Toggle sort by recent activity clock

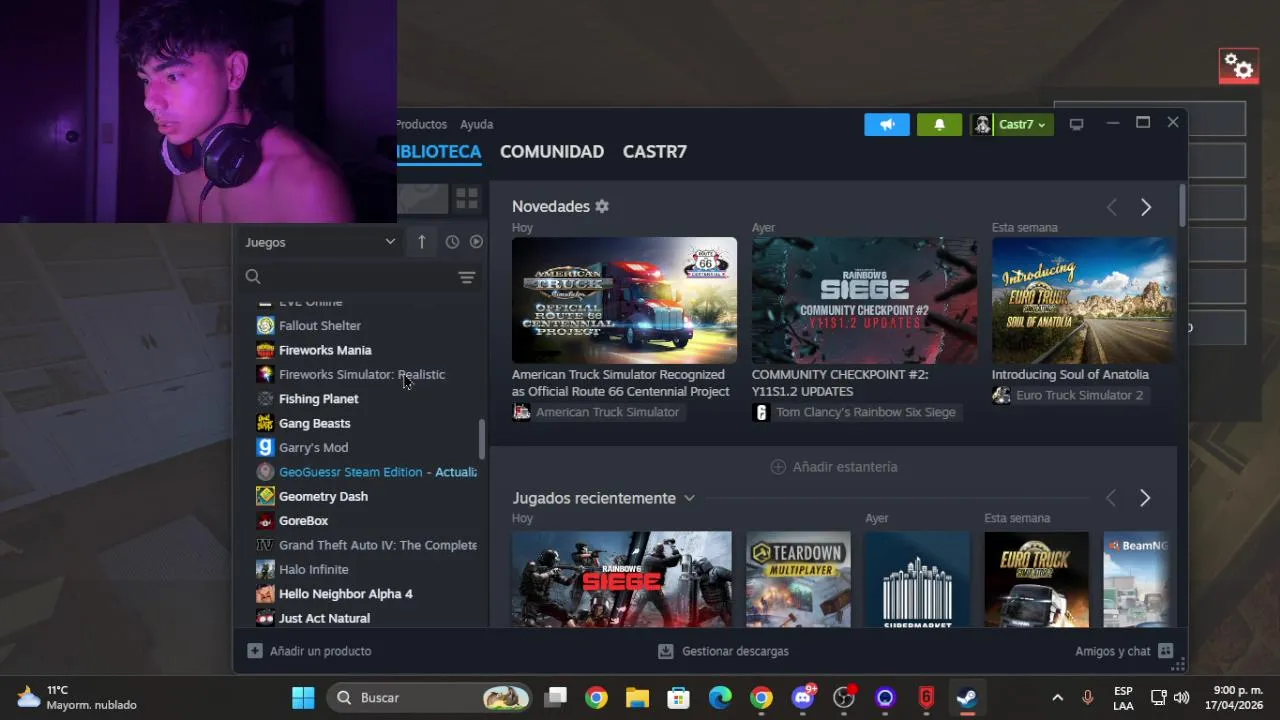pyautogui.click(x=452, y=242)
